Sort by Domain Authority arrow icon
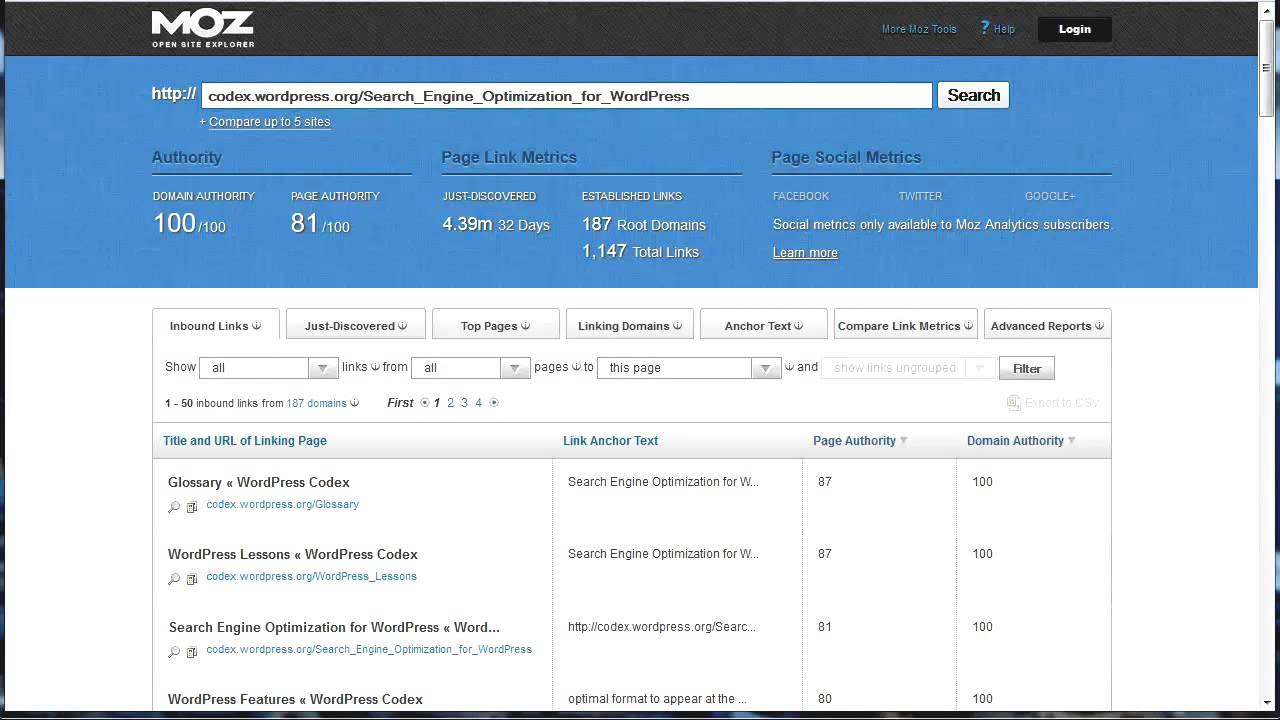The image size is (1280, 720). coord(1072,441)
